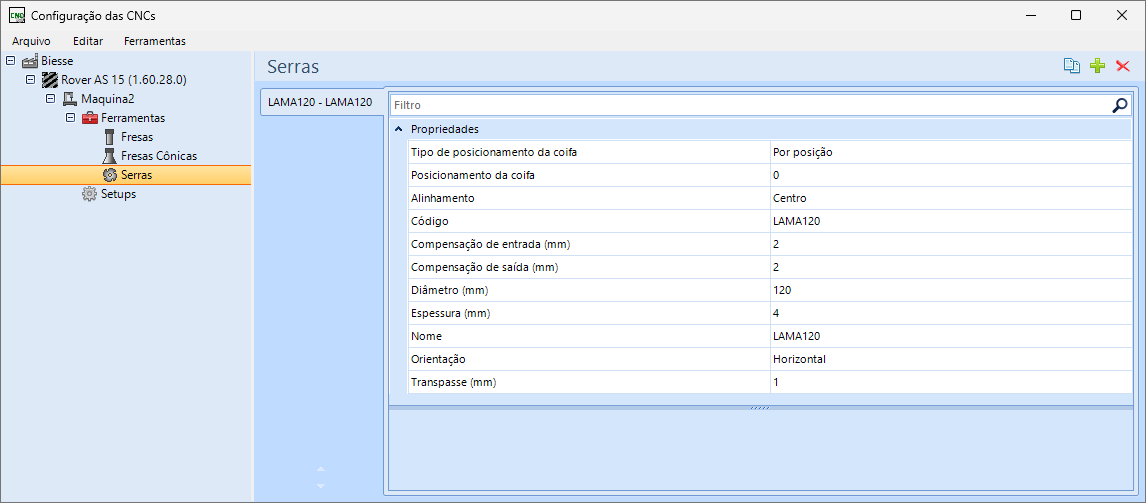Edit the Nome value LAMA120
Image resolution: width=1146 pixels, height=503 pixels.
(x=951, y=336)
